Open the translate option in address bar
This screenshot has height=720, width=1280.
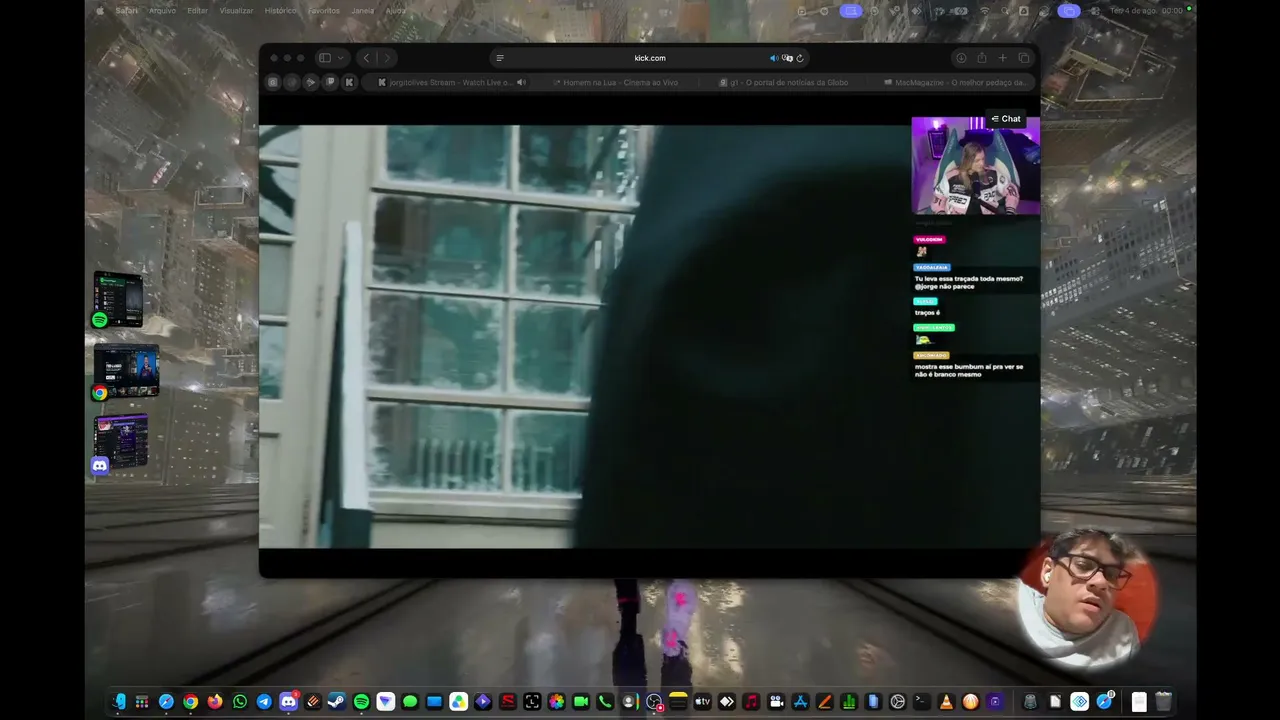787,58
